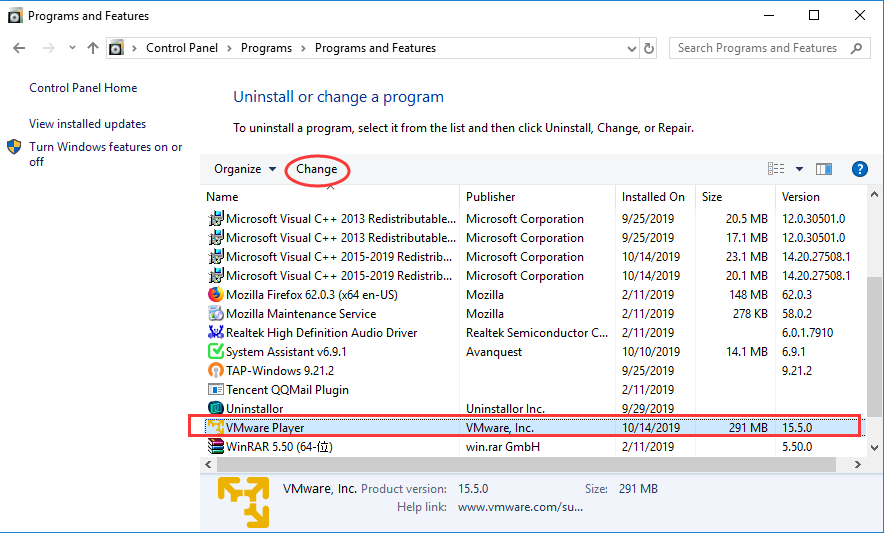Viewport: 884px width, 533px height.
Task: Click the WinRAR 5.50 icon
Action: 215,446
